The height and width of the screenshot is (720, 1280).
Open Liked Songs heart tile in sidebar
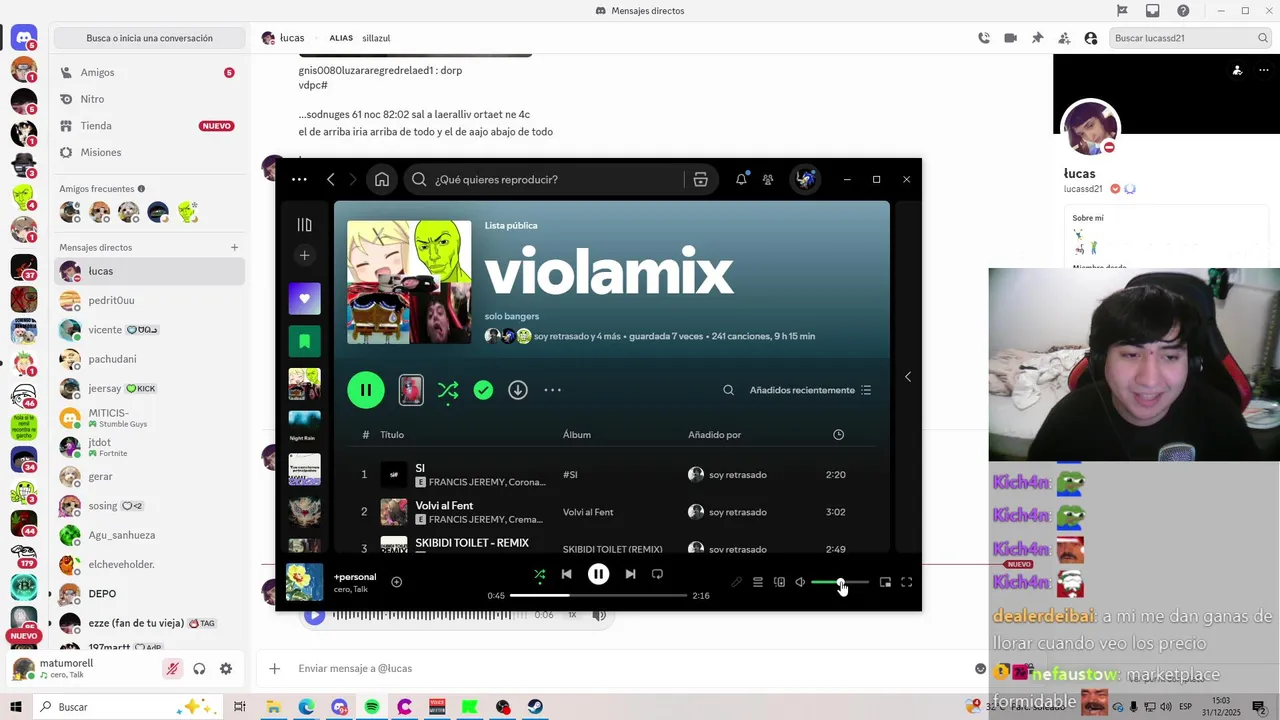click(x=305, y=298)
